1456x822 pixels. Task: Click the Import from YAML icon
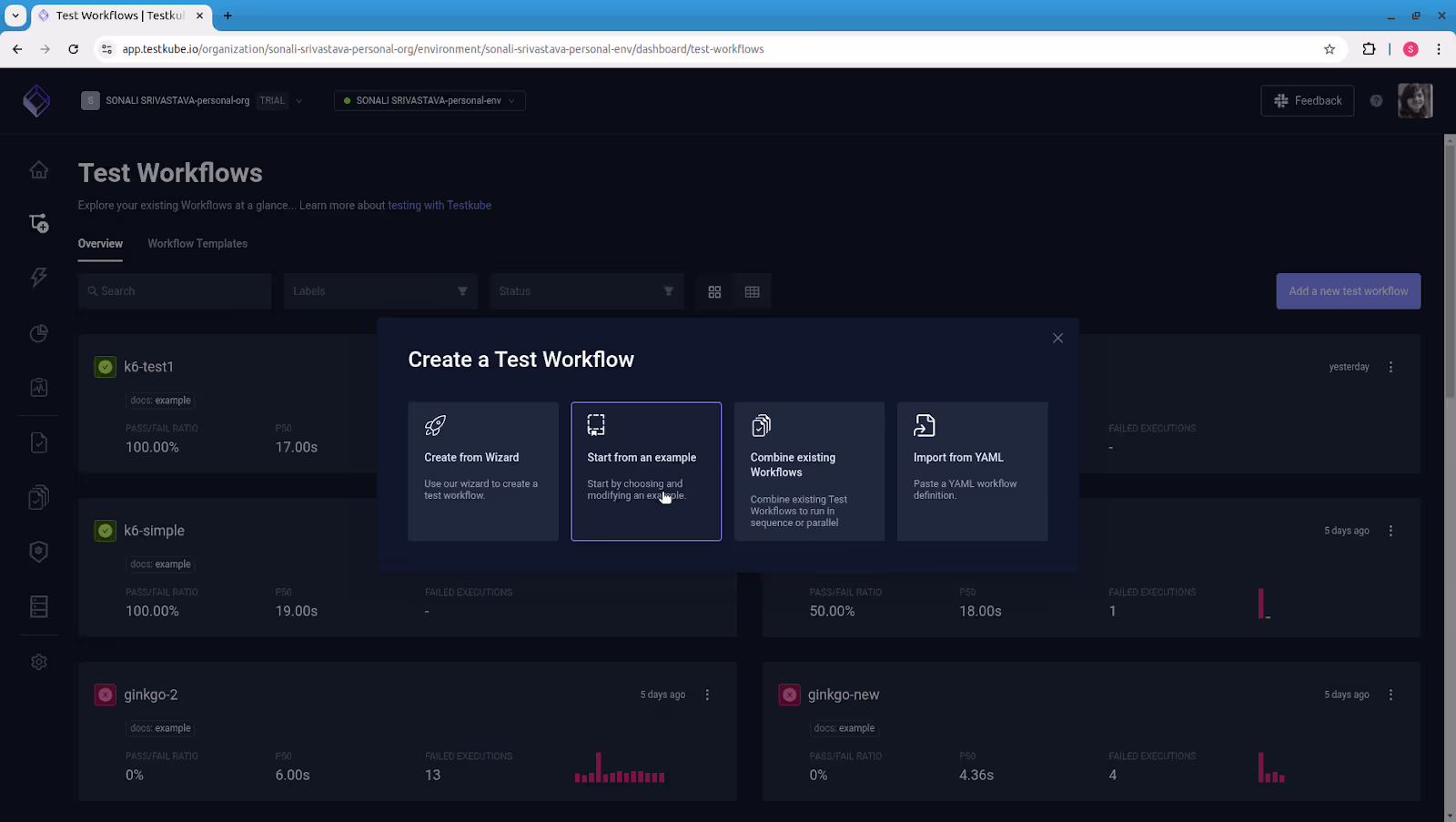pos(925,425)
